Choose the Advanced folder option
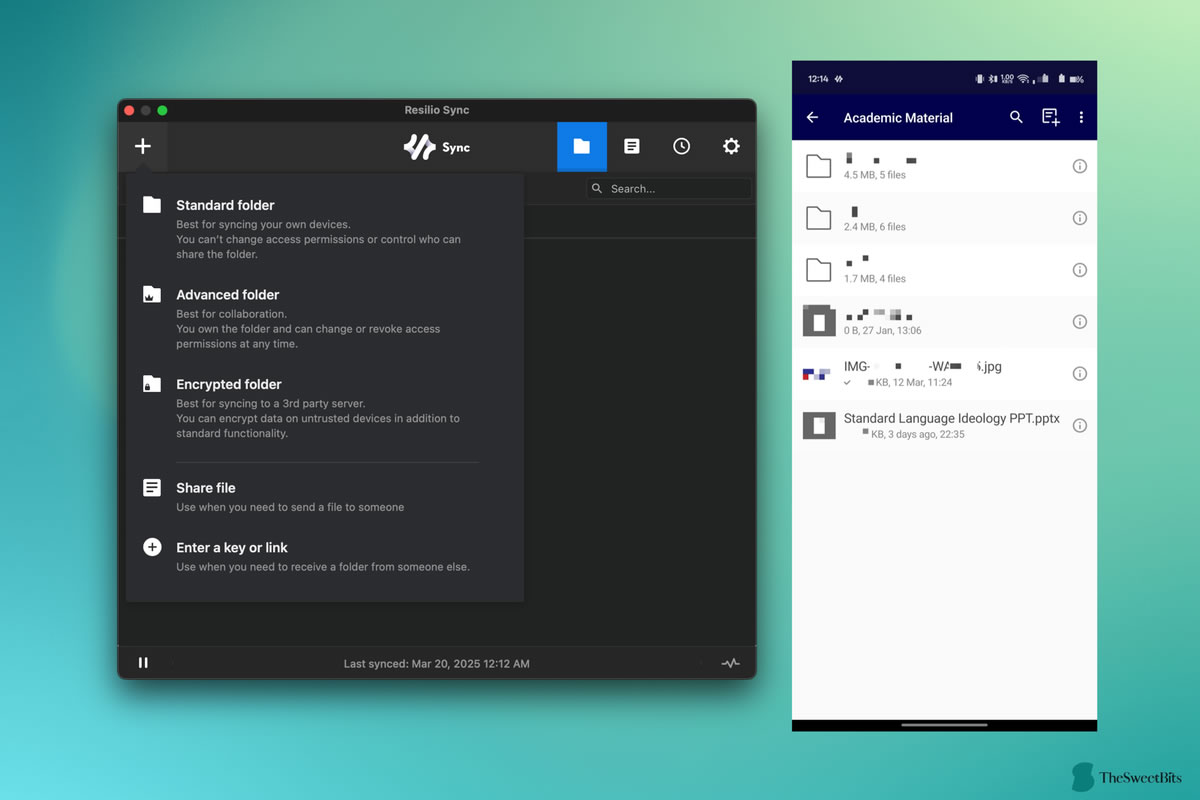Image resolution: width=1200 pixels, height=800 pixels. point(324,318)
